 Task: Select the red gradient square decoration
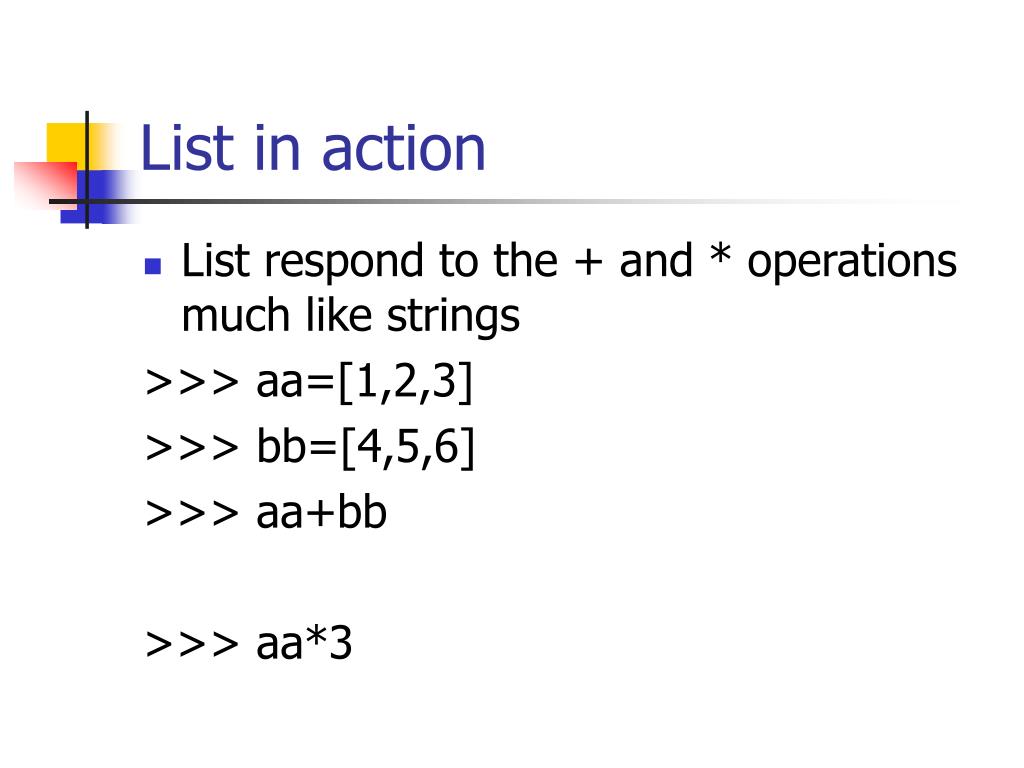click(x=46, y=184)
